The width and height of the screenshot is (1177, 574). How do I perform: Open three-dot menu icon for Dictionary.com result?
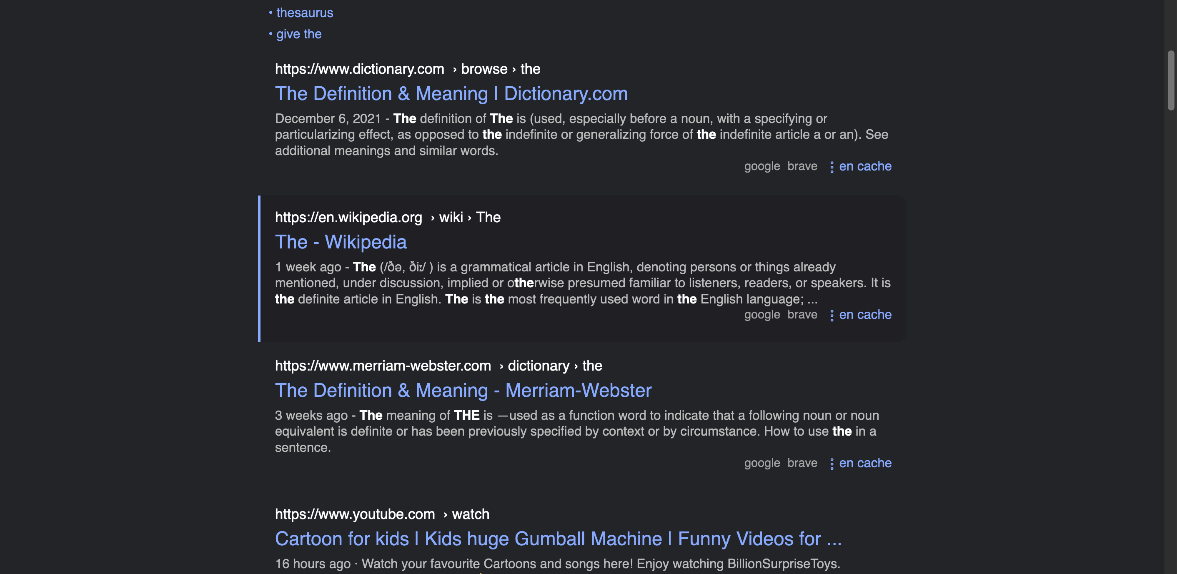click(832, 167)
